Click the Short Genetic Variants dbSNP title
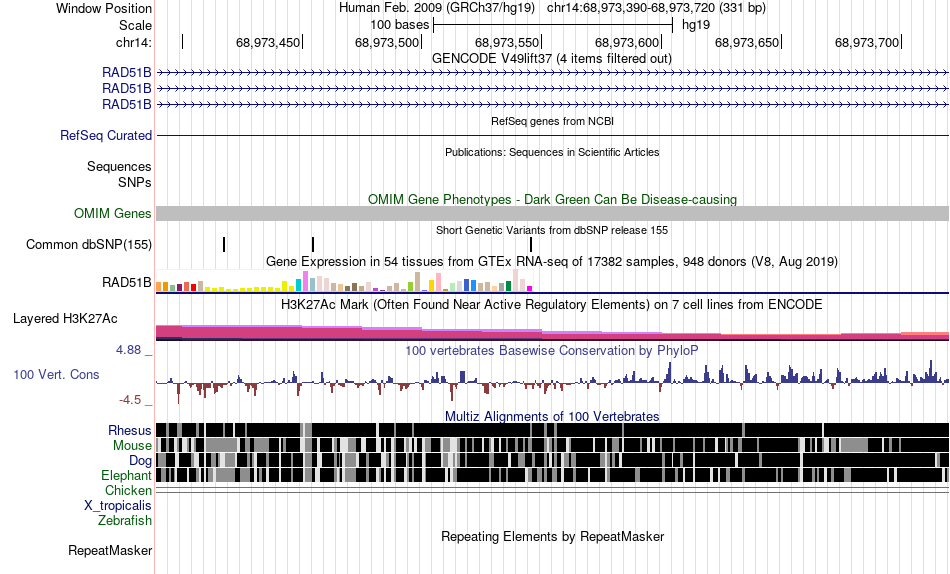Viewport: 950px width, 574px height. click(x=552, y=230)
